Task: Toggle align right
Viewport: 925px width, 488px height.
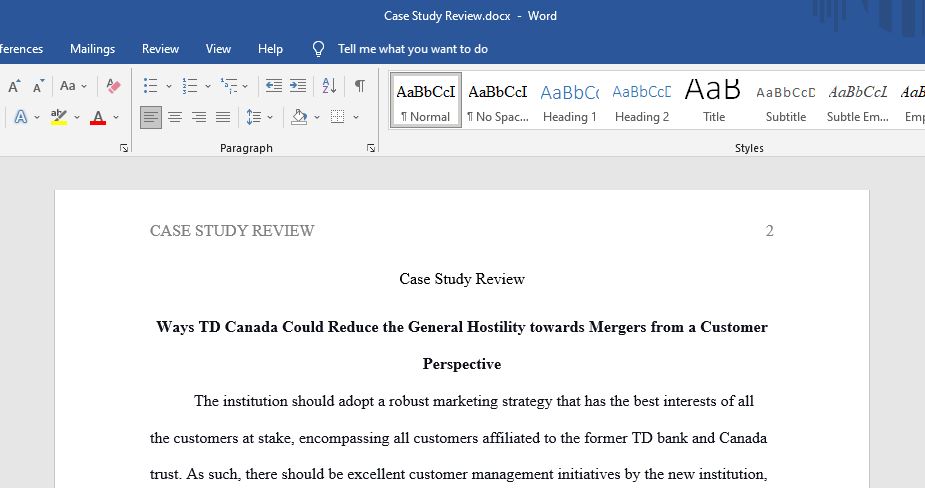Action: pyautogui.click(x=199, y=117)
